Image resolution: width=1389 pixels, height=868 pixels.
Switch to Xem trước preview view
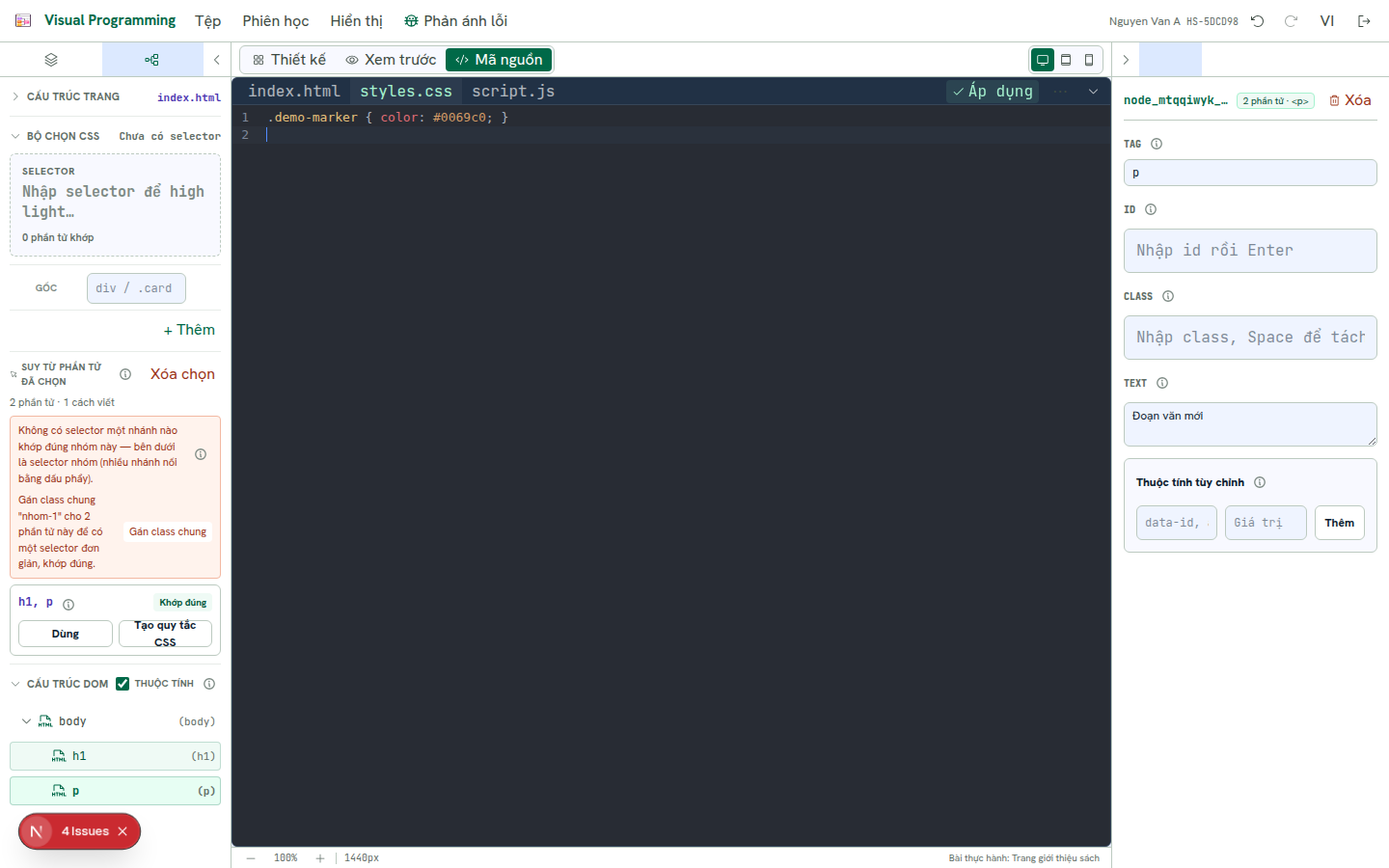click(391, 60)
